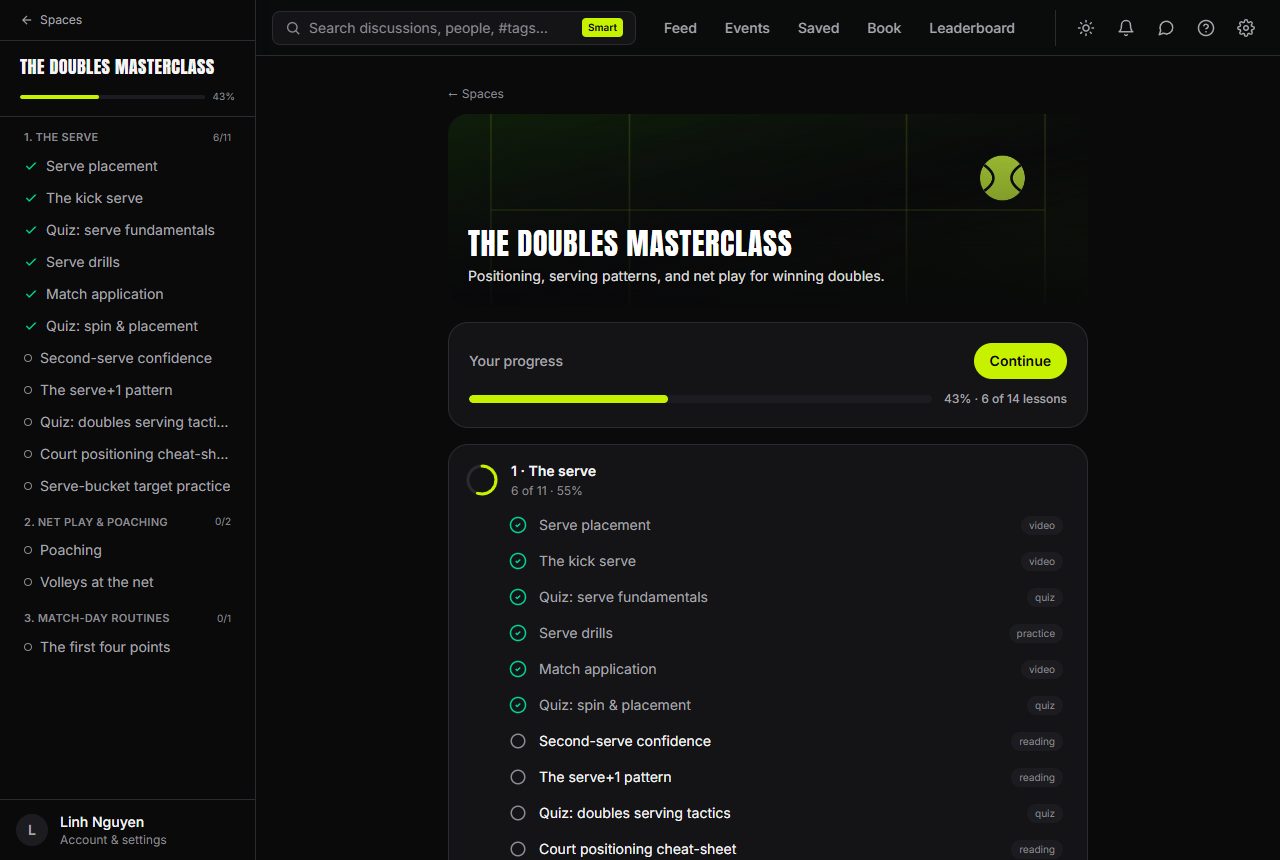
Task: Open the Feed tab
Action: pos(680,28)
